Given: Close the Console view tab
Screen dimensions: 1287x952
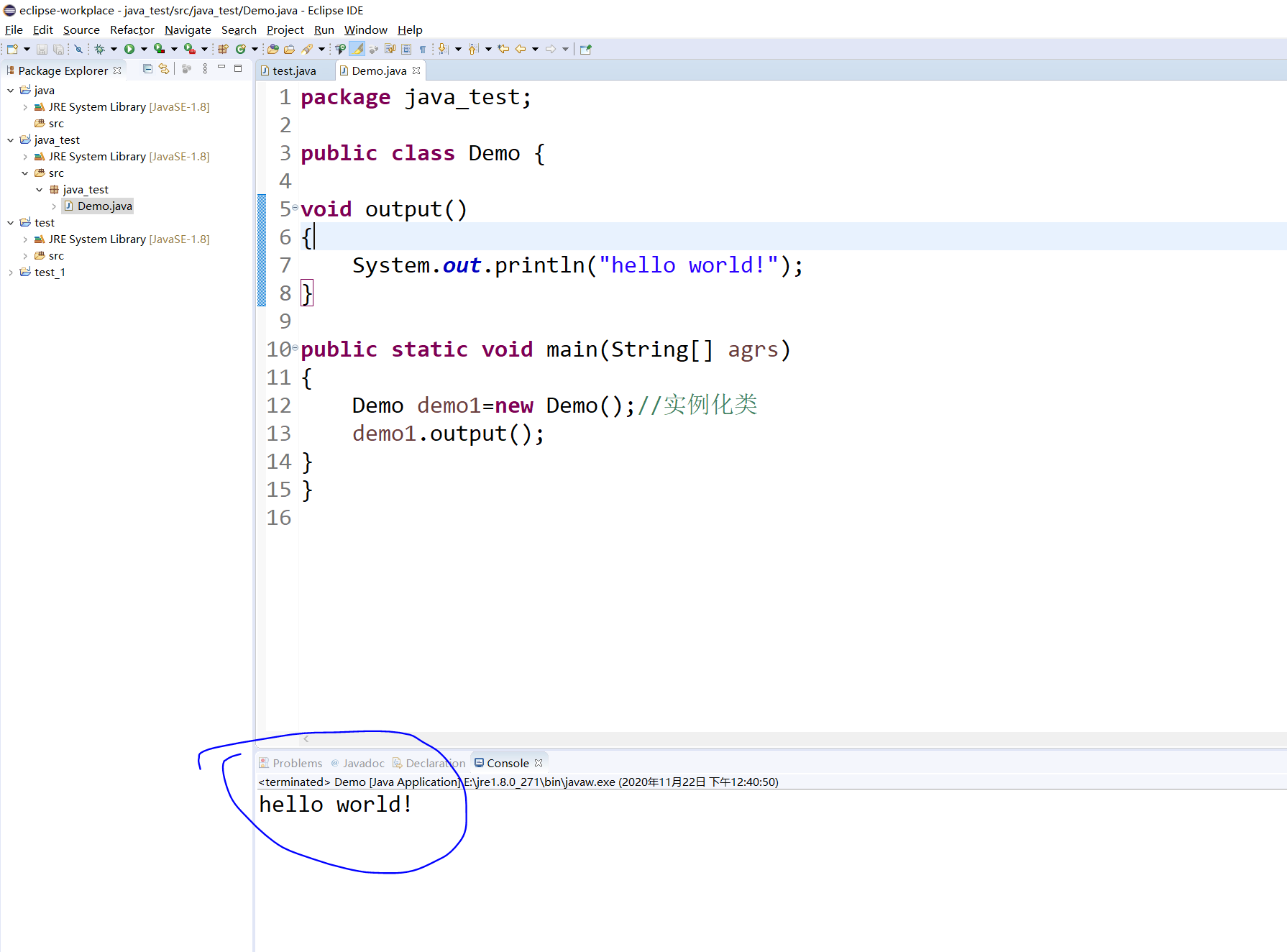Looking at the screenshot, I should click(539, 763).
